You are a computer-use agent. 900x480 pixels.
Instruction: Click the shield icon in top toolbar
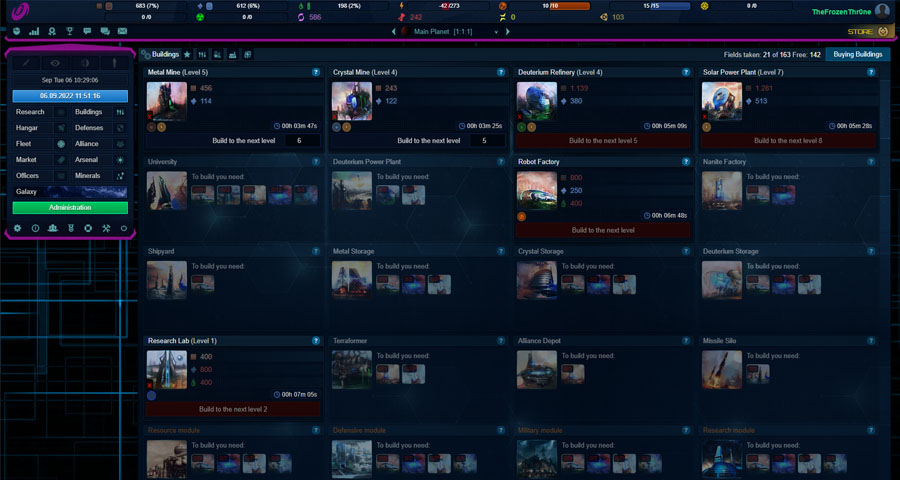[17, 32]
